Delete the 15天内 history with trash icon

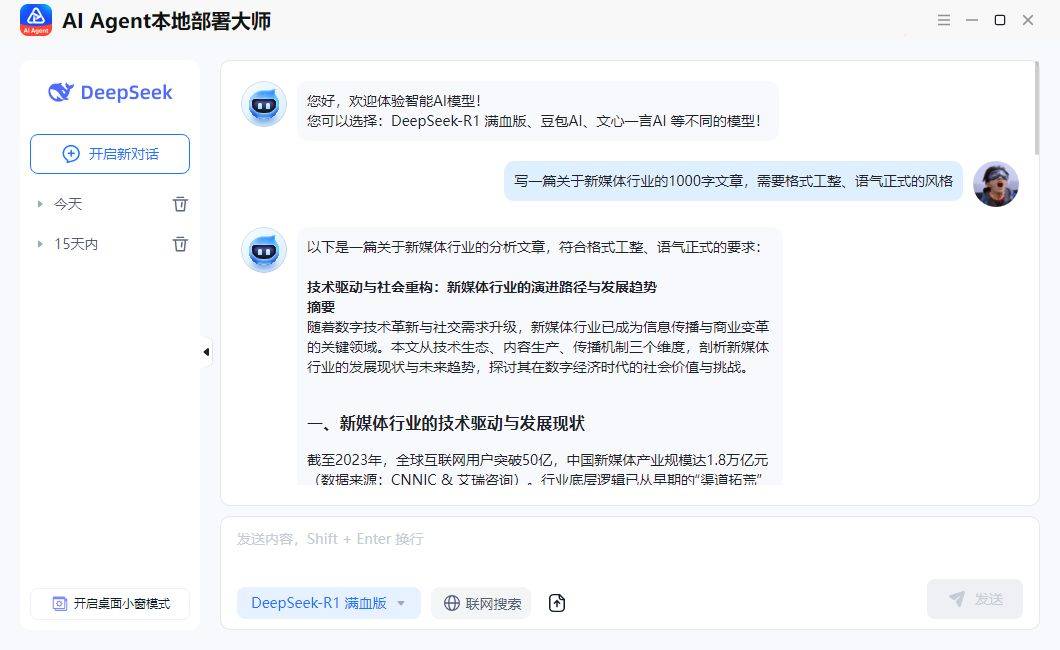click(x=180, y=244)
